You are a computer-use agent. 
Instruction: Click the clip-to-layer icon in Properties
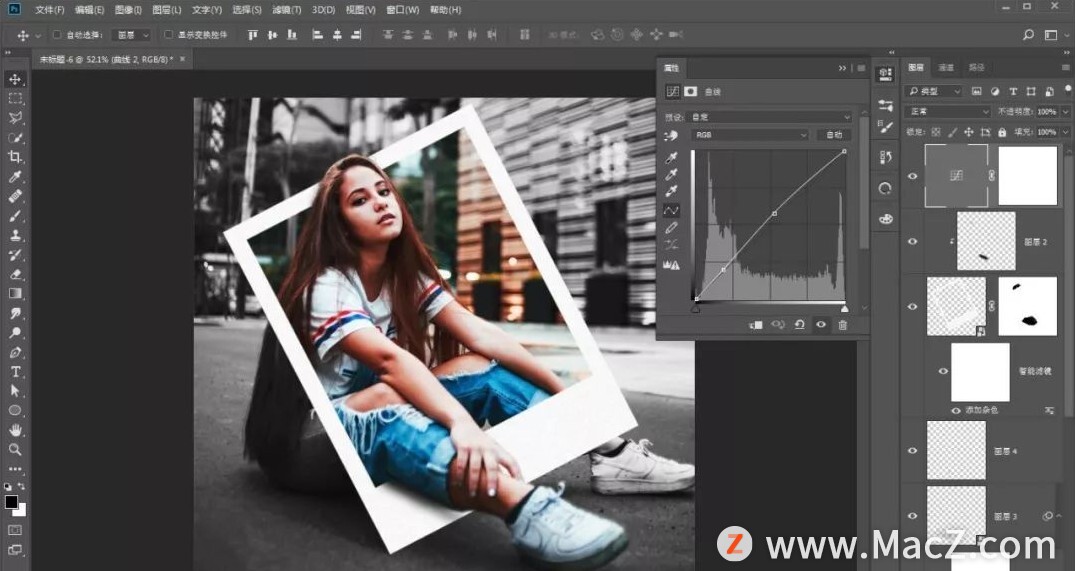(x=756, y=325)
